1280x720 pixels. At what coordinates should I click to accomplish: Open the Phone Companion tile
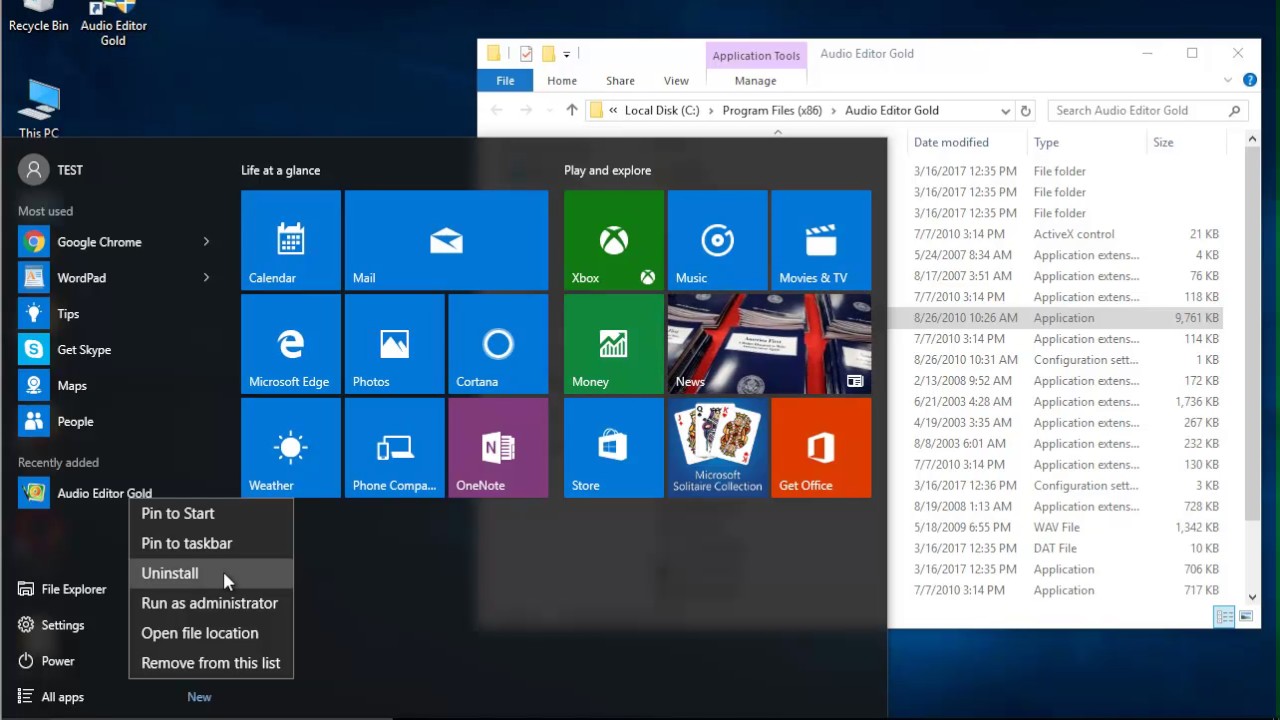395,448
